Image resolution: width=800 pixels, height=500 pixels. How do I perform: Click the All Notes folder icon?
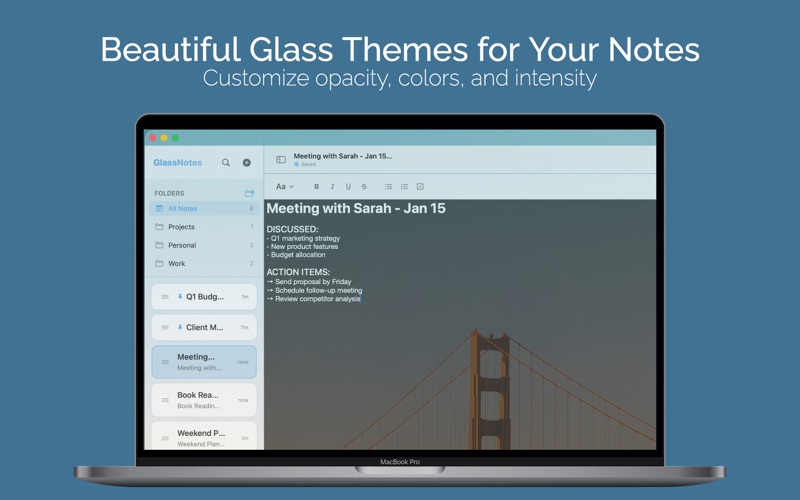pos(159,208)
